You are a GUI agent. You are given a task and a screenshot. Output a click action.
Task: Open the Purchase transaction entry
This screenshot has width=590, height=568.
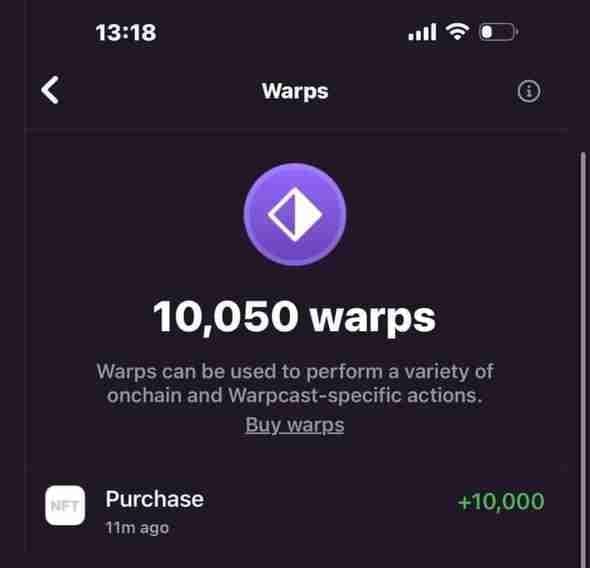click(x=295, y=506)
